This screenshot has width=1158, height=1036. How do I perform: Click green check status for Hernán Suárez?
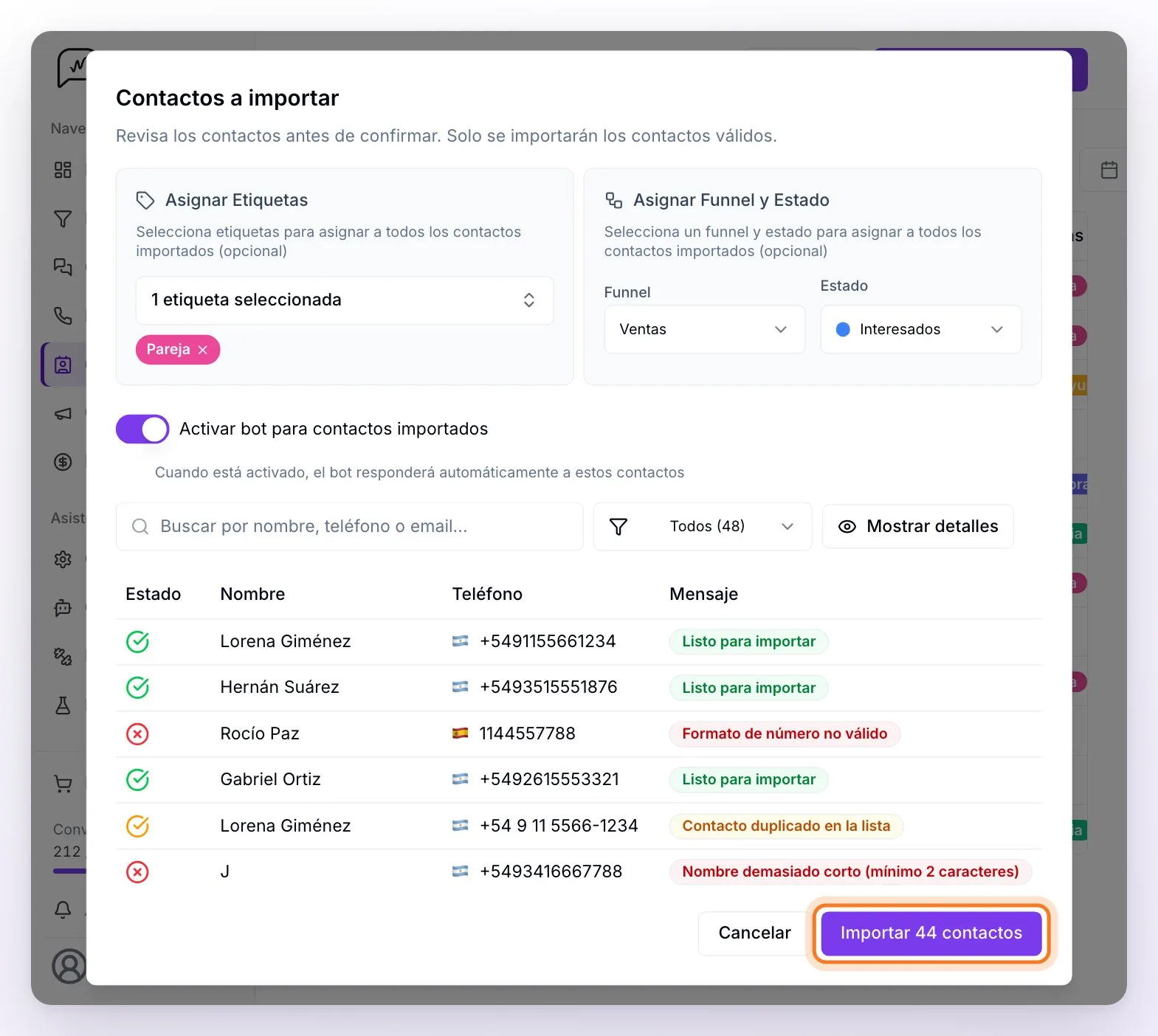138,687
